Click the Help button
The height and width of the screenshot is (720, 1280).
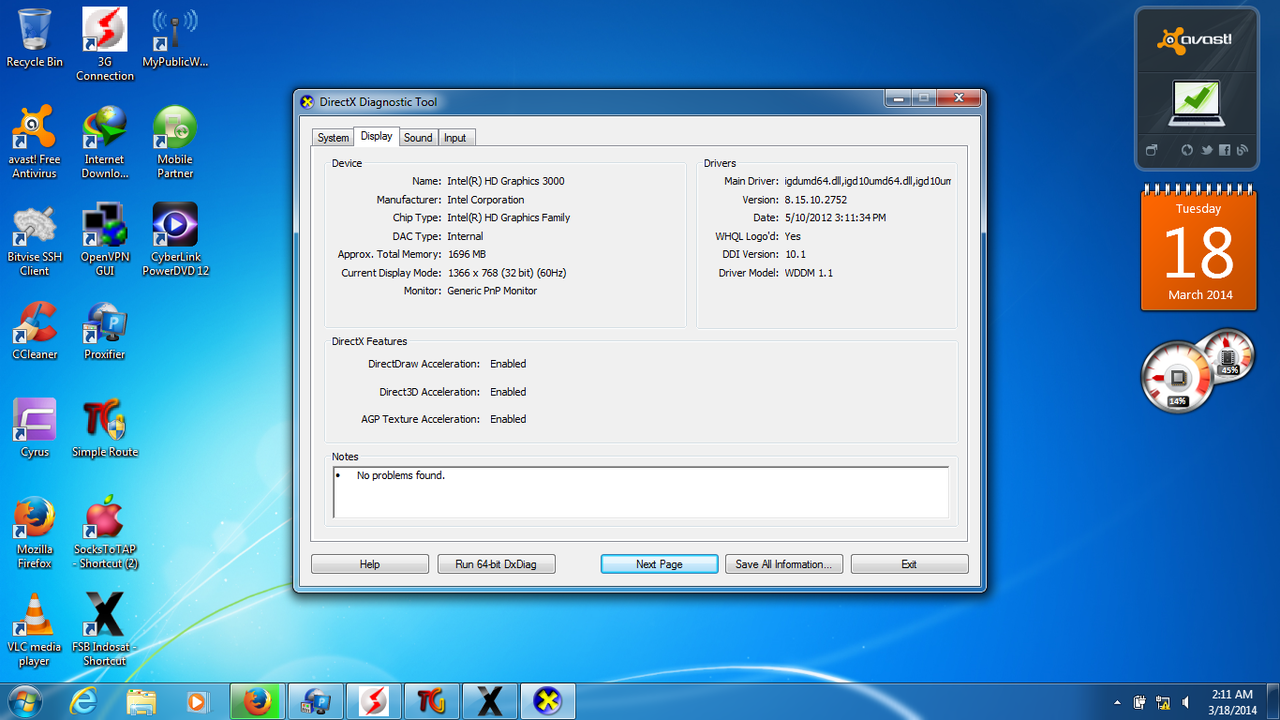tap(370, 564)
